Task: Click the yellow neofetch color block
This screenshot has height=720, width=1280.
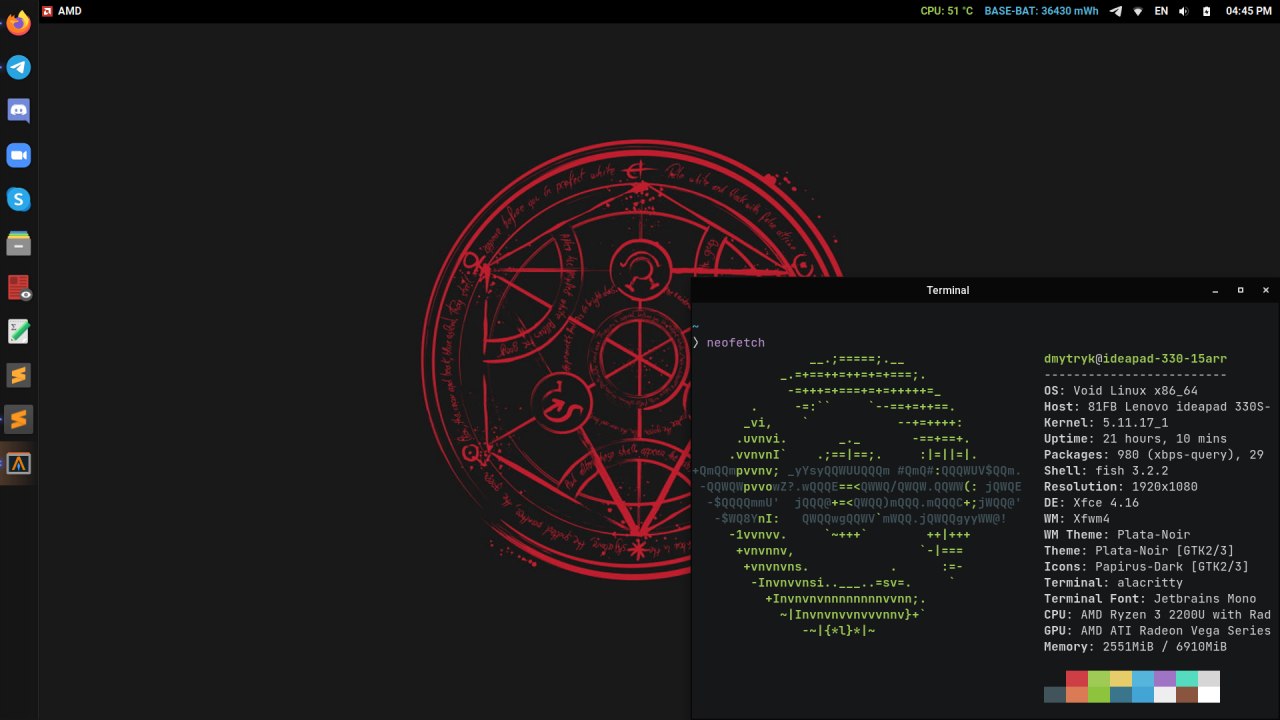Action: click(1121, 679)
